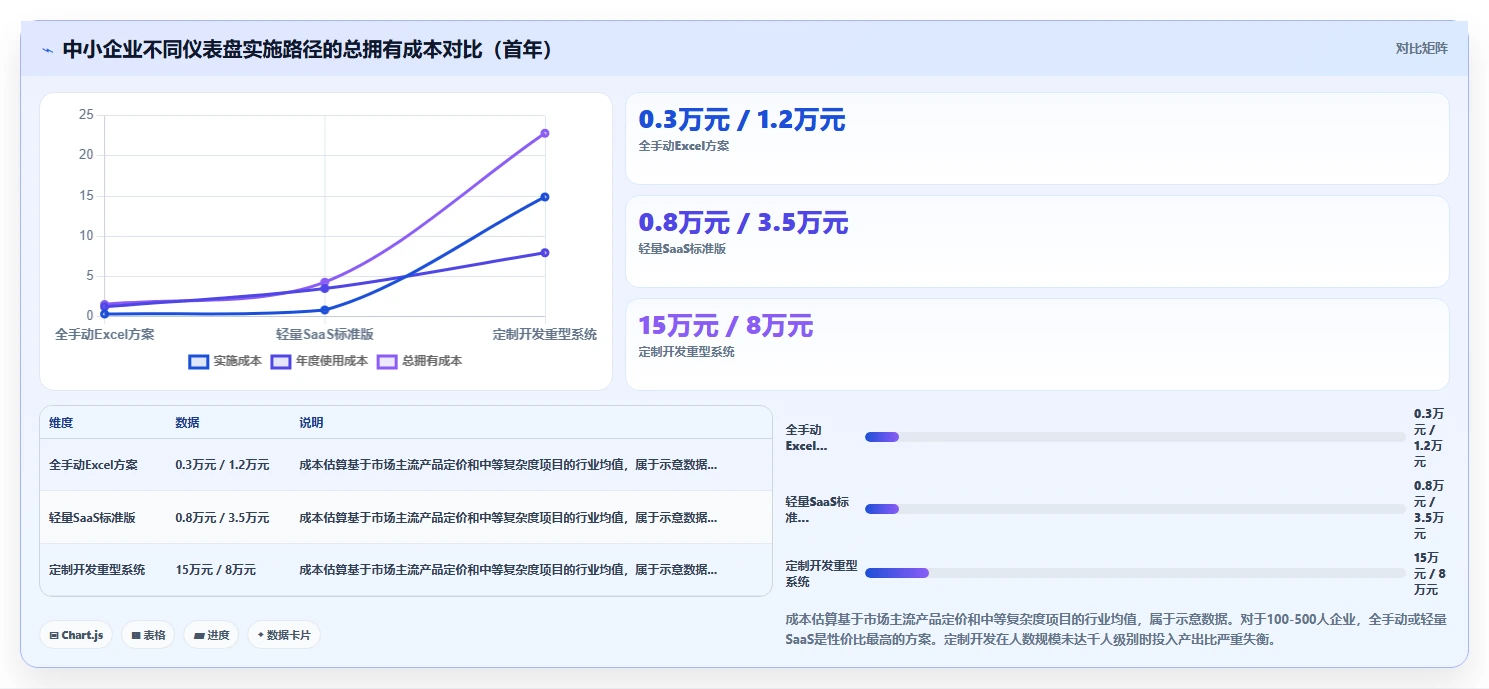Viewport: 1489px width, 689px height.
Task: Open the 0.8万元 / 3.5万元 stat card
Action: click(1037, 241)
